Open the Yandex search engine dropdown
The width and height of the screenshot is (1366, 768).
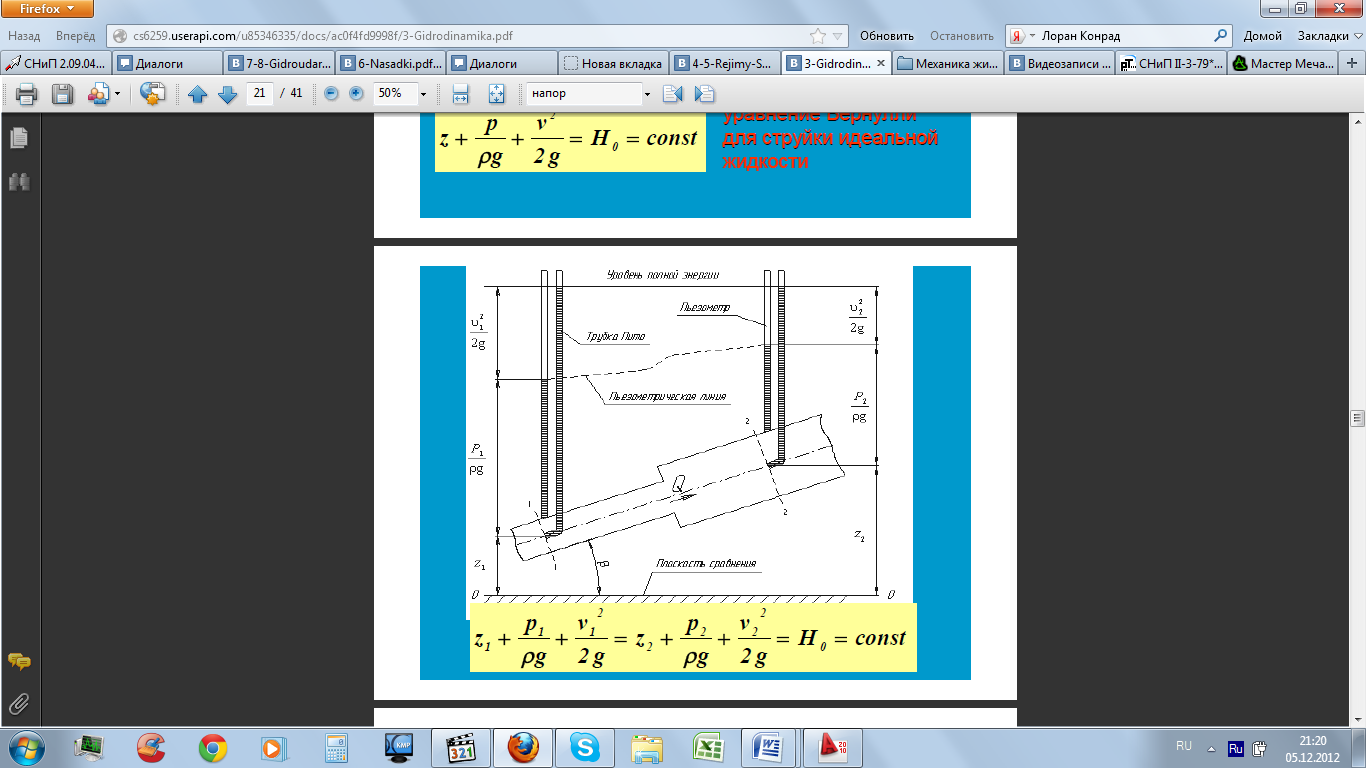click(1022, 35)
